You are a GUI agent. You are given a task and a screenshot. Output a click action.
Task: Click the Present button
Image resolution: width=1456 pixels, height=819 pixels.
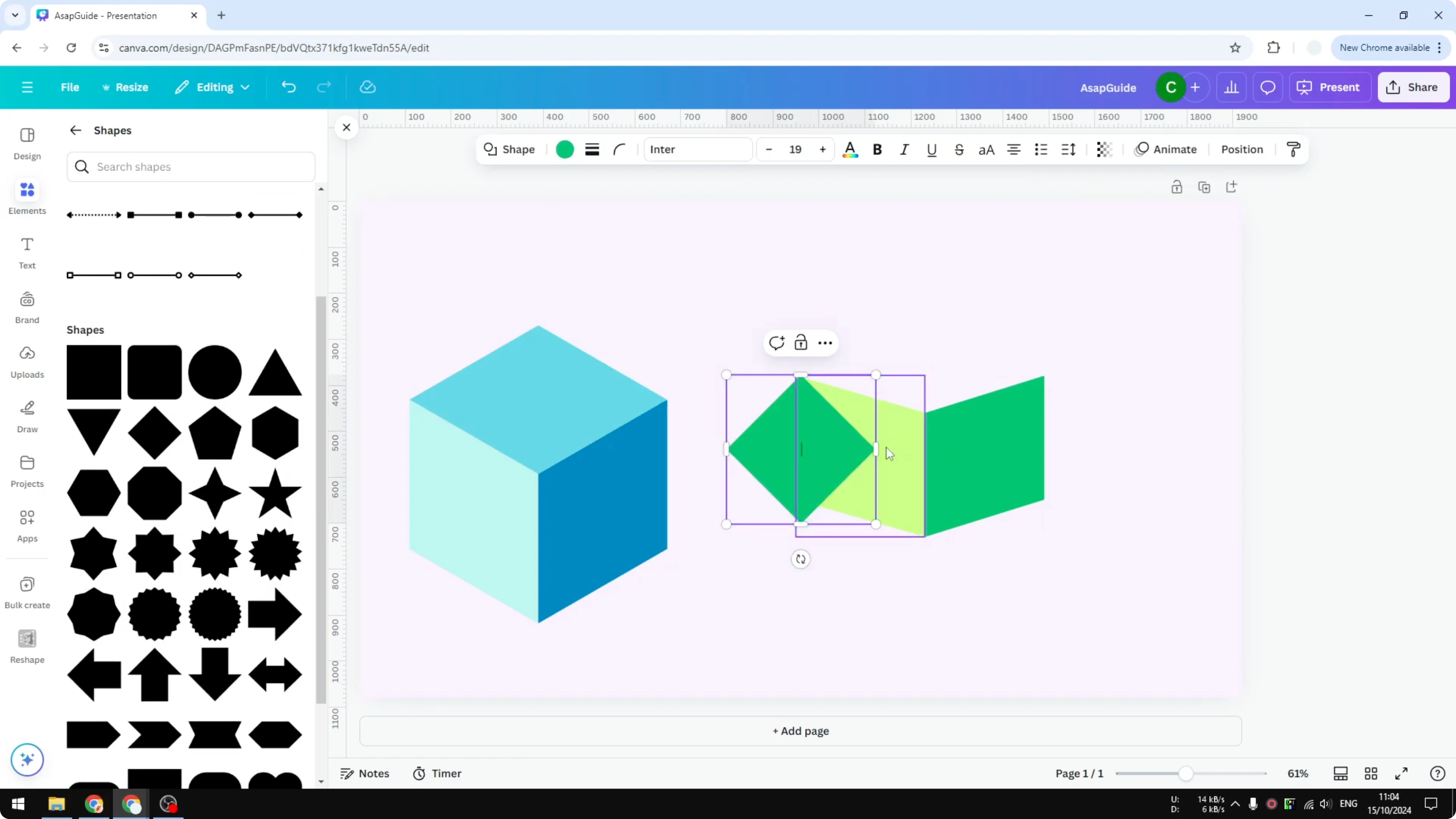point(1330,87)
